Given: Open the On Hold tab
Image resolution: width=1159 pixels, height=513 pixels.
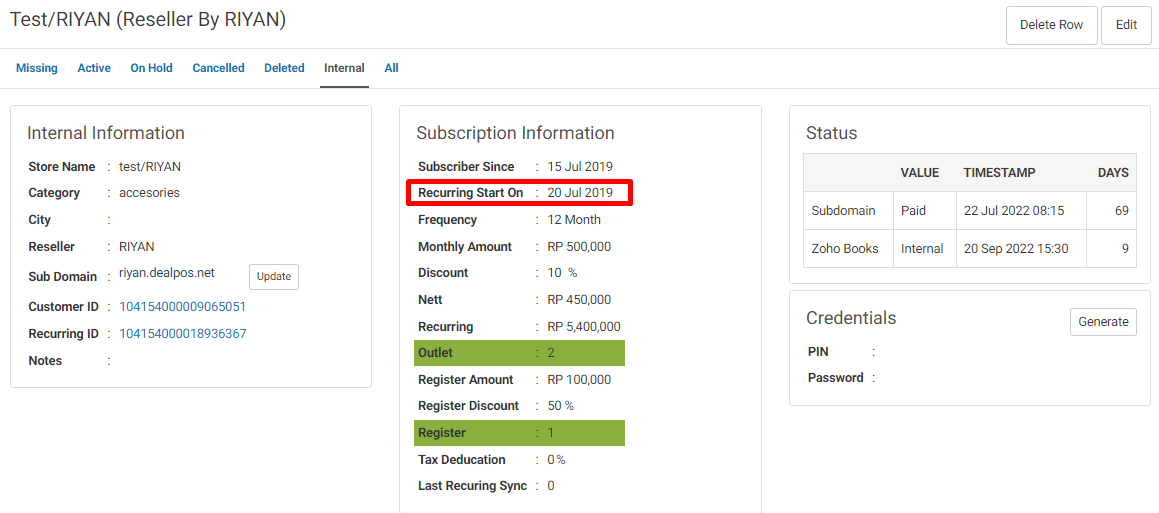Looking at the screenshot, I should coord(152,68).
